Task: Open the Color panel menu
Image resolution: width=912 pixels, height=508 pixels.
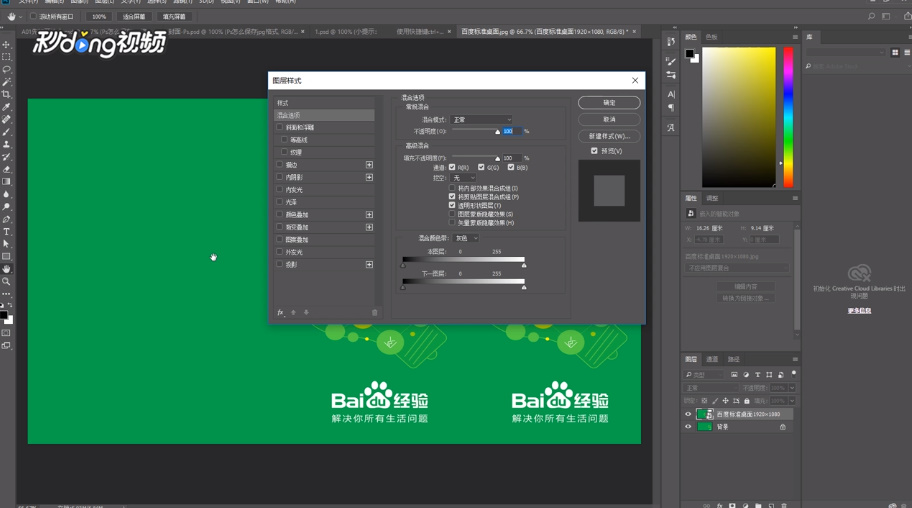Action: point(795,37)
